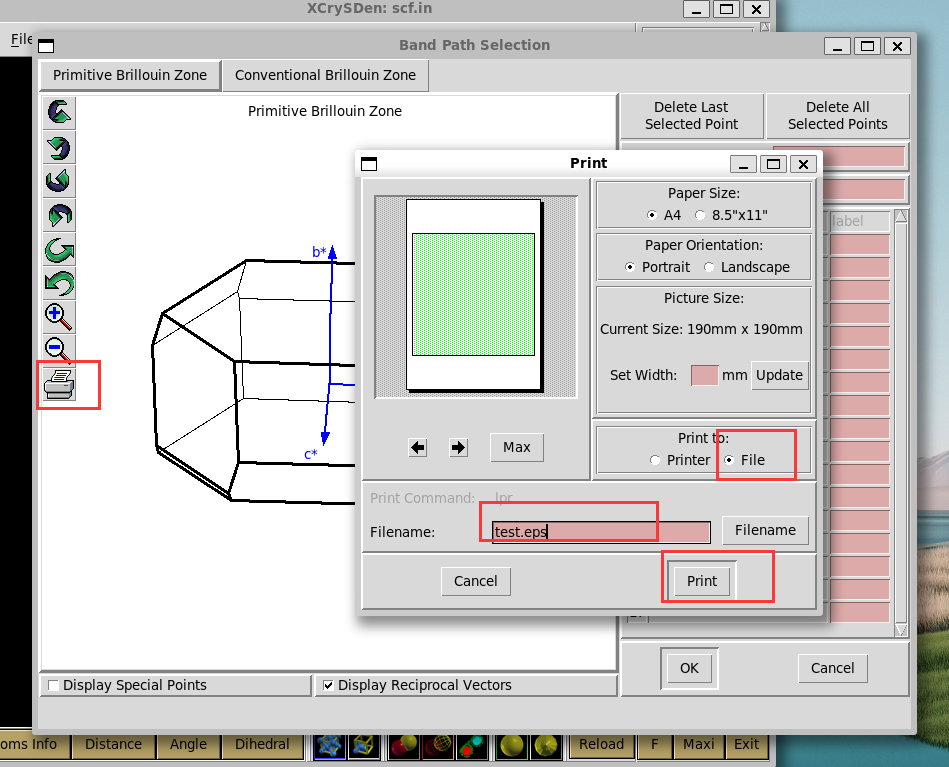This screenshot has width=949, height=767.
Task: Click Update next to Set Width
Action: click(x=780, y=375)
